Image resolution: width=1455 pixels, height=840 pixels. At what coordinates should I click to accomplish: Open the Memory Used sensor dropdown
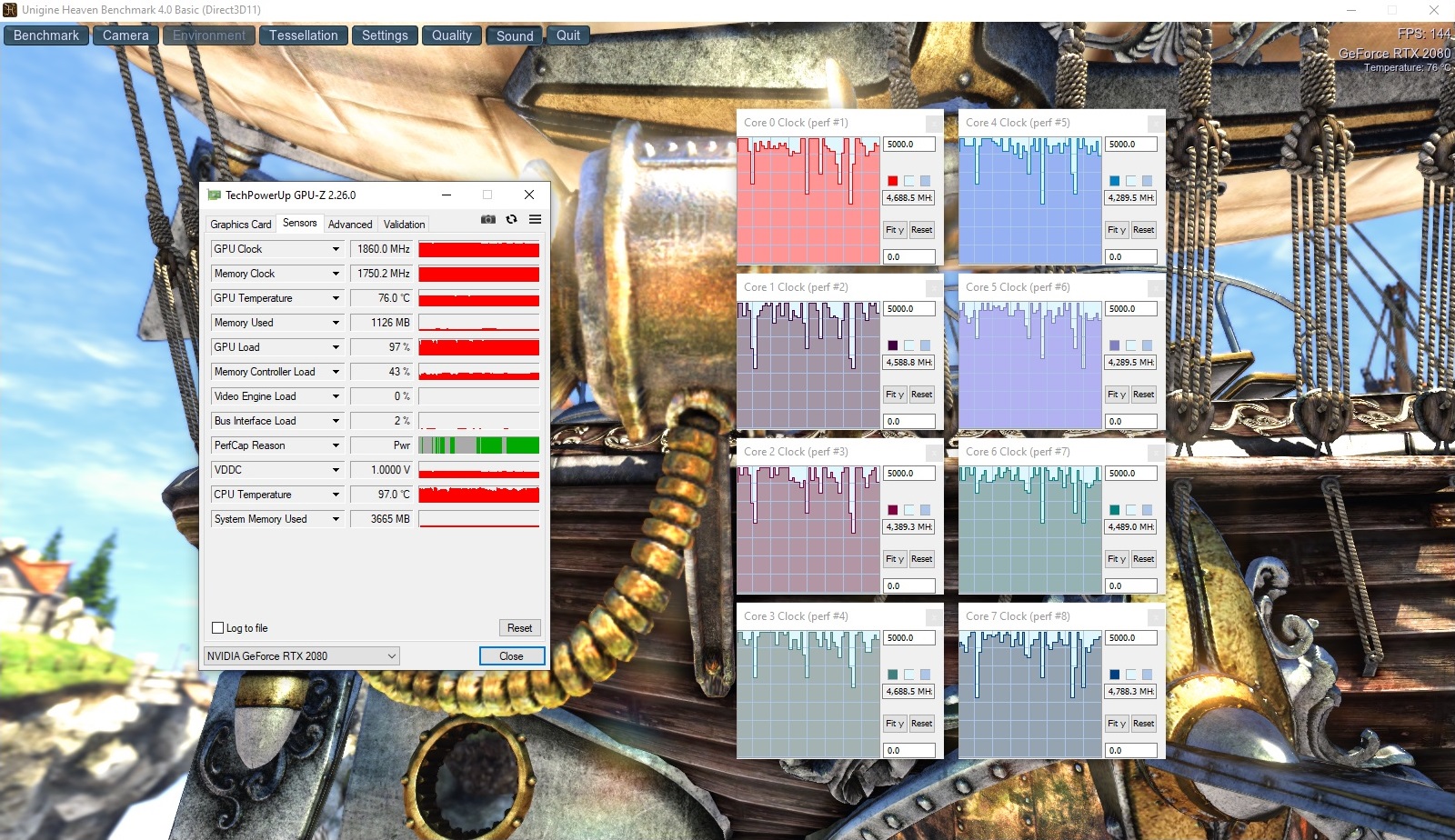336,323
